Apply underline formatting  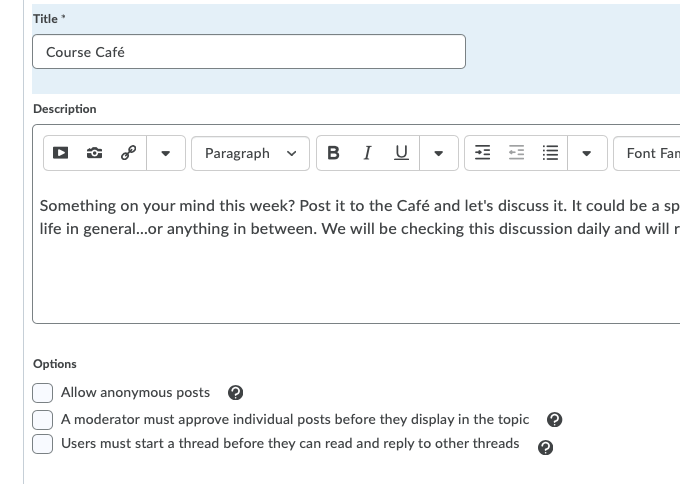(x=401, y=153)
